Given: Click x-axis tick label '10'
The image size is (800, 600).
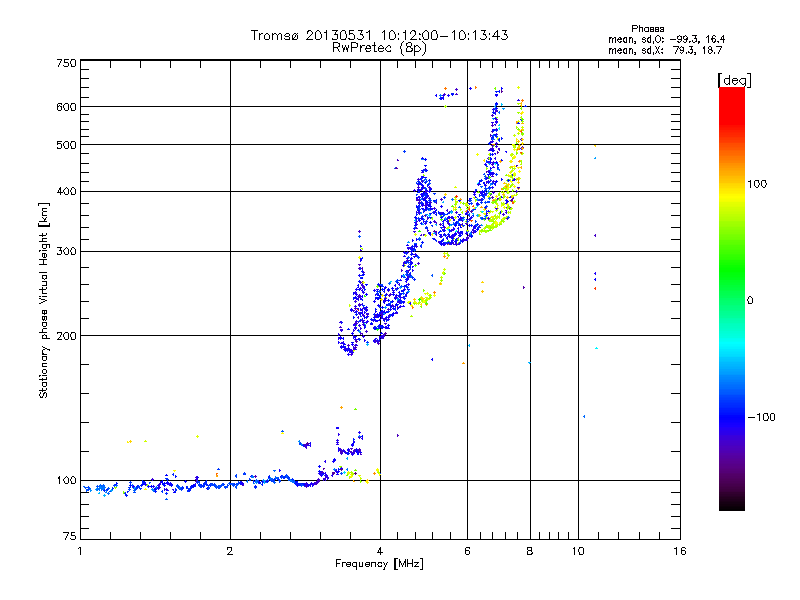Looking at the screenshot, I should coord(578,551).
